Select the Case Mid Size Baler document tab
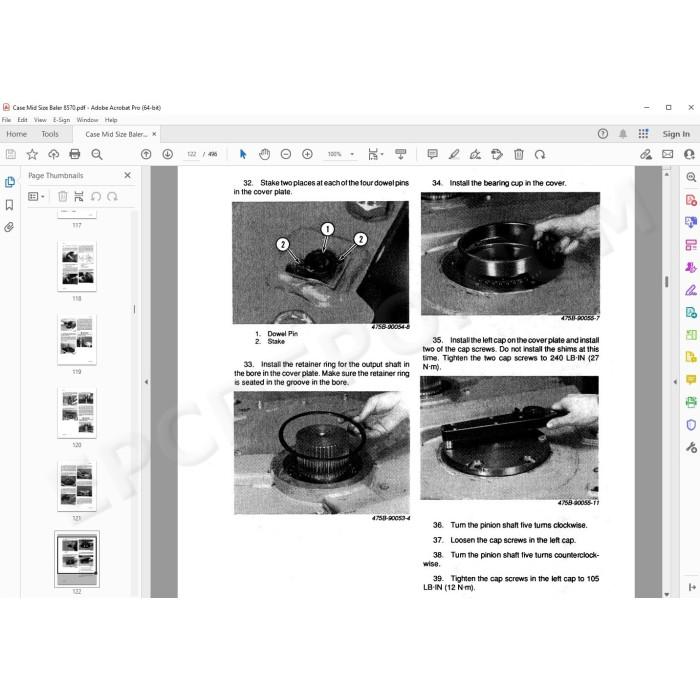The width and height of the screenshot is (700, 700). coord(116,134)
